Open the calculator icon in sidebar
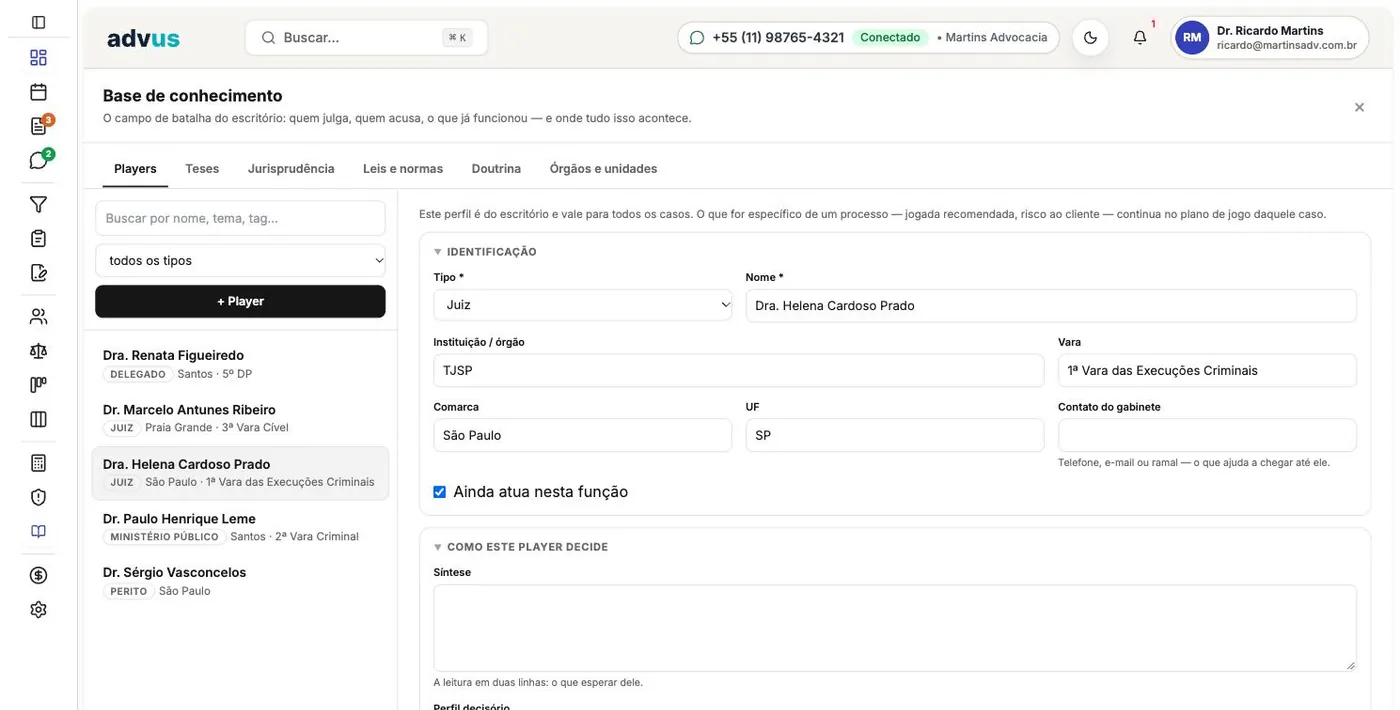The width and height of the screenshot is (1400, 710). click(38, 463)
